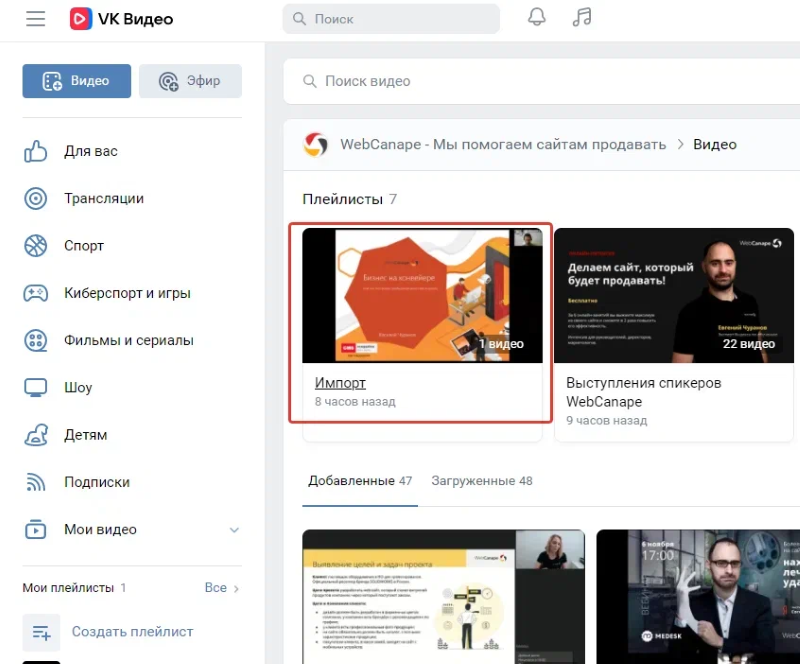This screenshot has width=800, height=664.
Task: Click the magnifier in Поиск видео field
Action: tap(310, 81)
